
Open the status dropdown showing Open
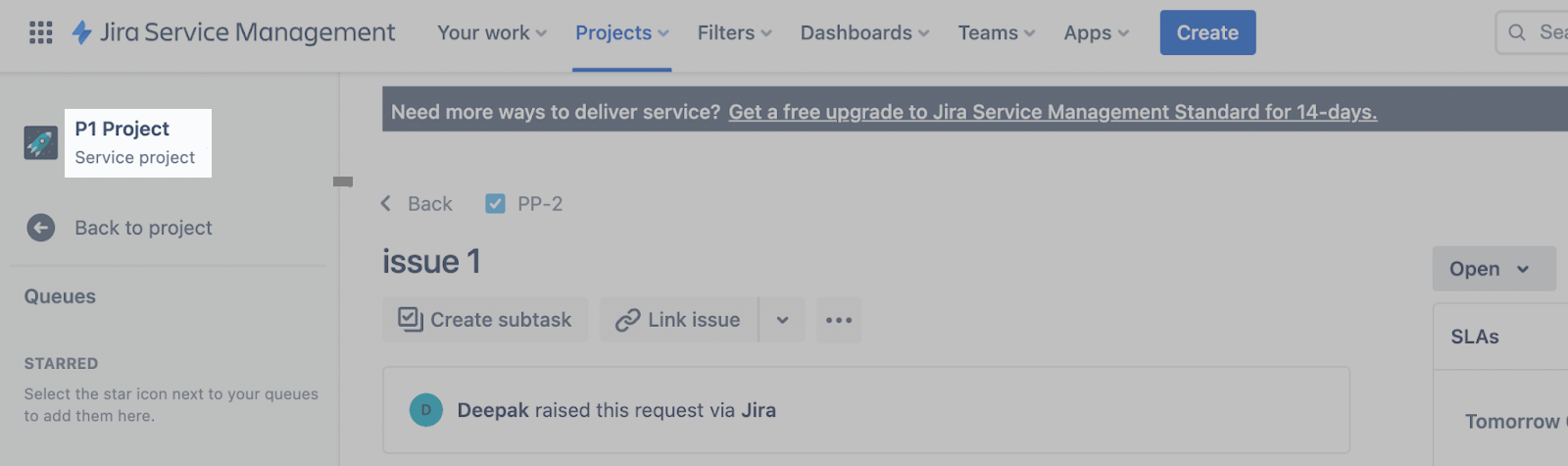coord(1494,269)
